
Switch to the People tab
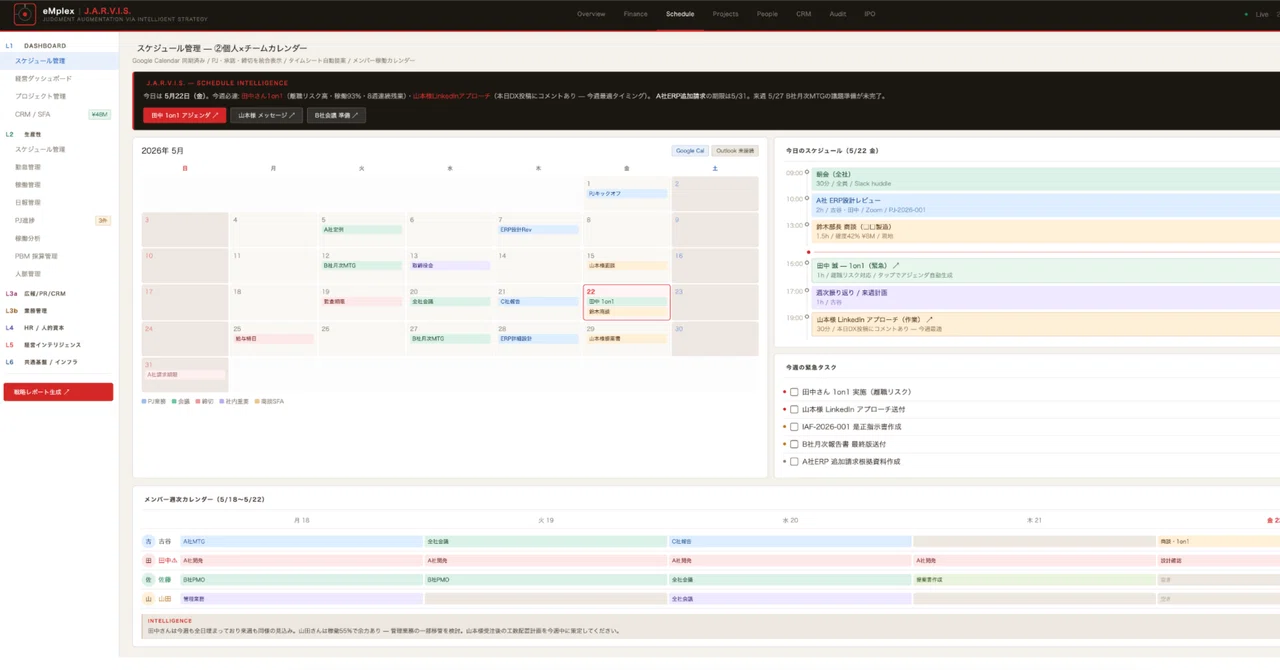(767, 14)
